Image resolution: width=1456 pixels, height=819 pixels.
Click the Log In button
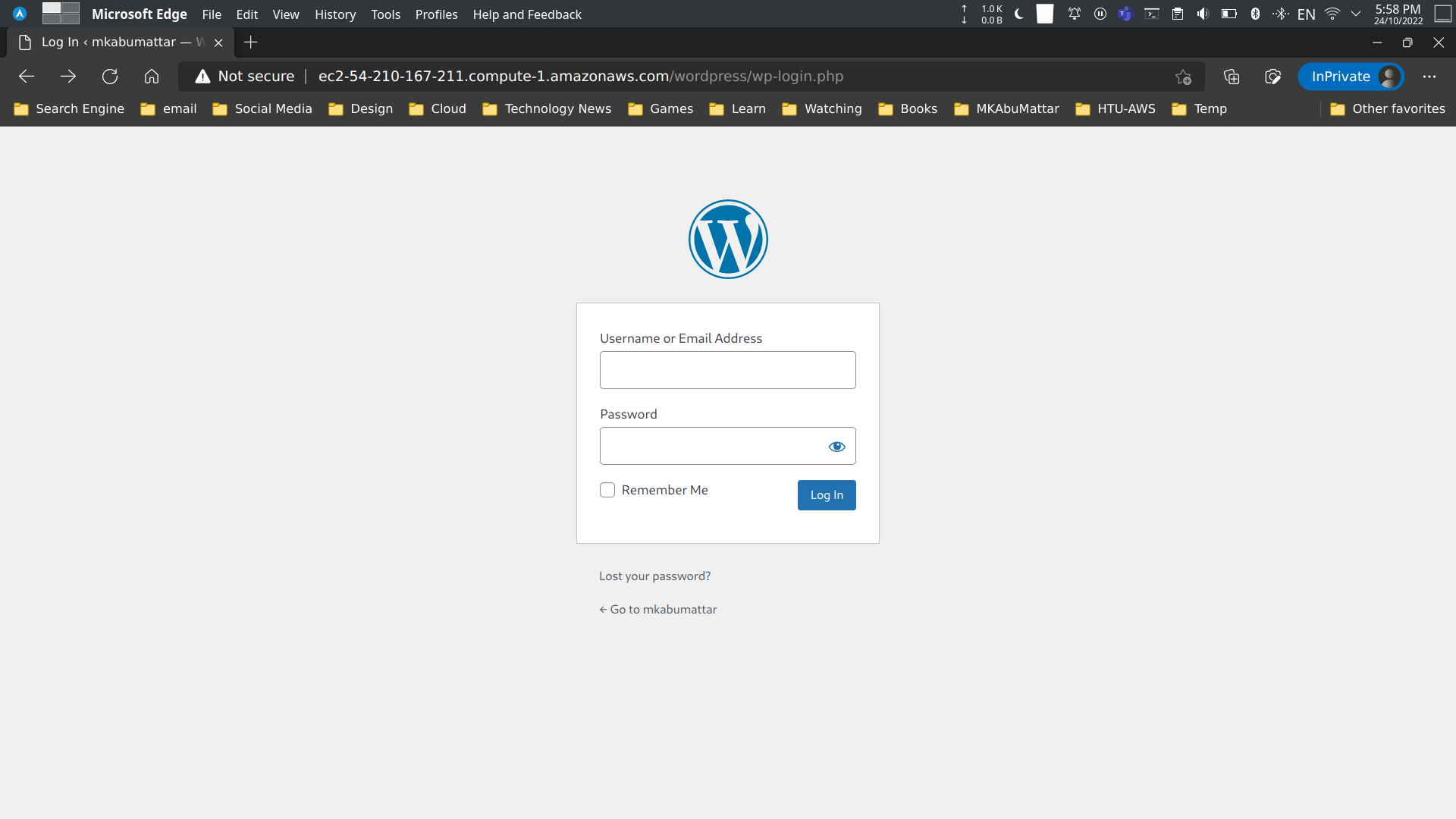[826, 494]
